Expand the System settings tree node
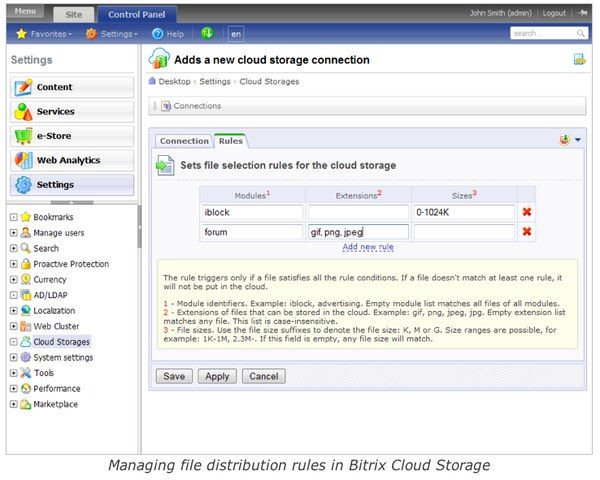Image resolution: width=600 pixels, height=480 pixels. pos(14,357)
